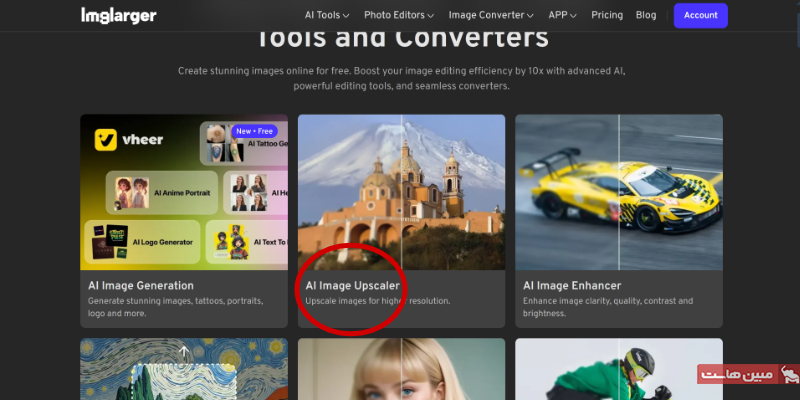Expand the AI Tools dropdown menu
The height and width of the screenshot is (400, 800).
point(328,15)
